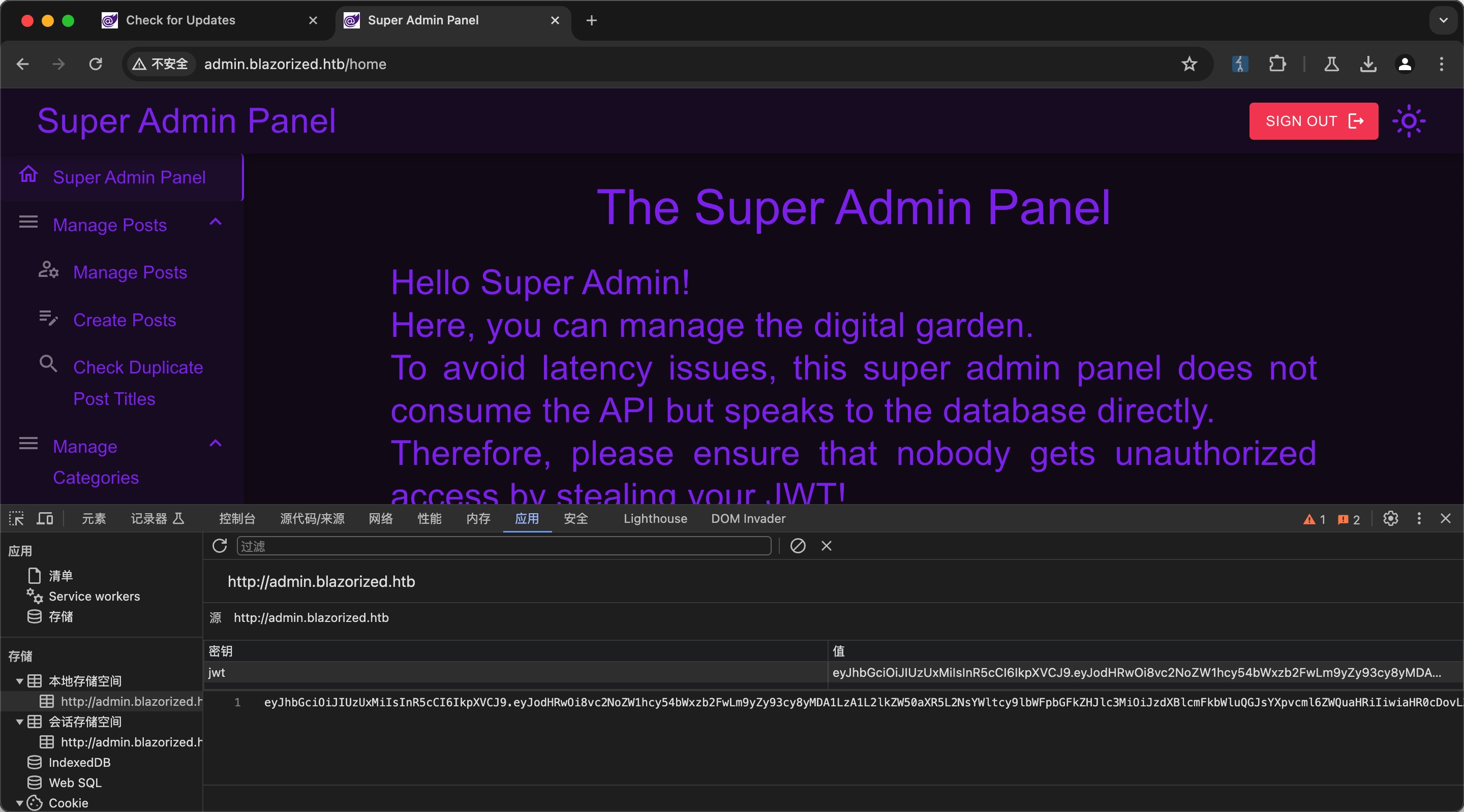The width and height of the screenshot is (1464, 812).
Task: Click the inspect element picker icon
Action: [x=16, y=518]
